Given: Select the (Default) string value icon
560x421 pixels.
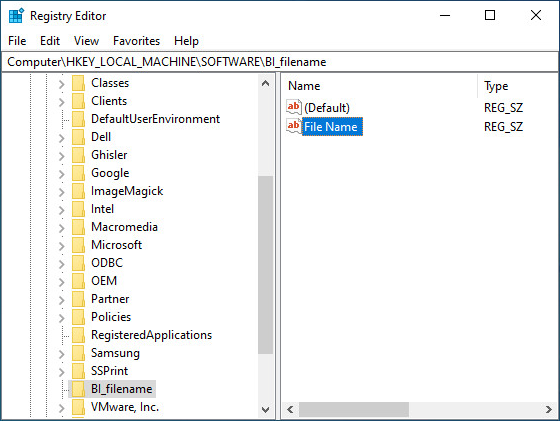Looking at the screenshot, I should [294, 107].
